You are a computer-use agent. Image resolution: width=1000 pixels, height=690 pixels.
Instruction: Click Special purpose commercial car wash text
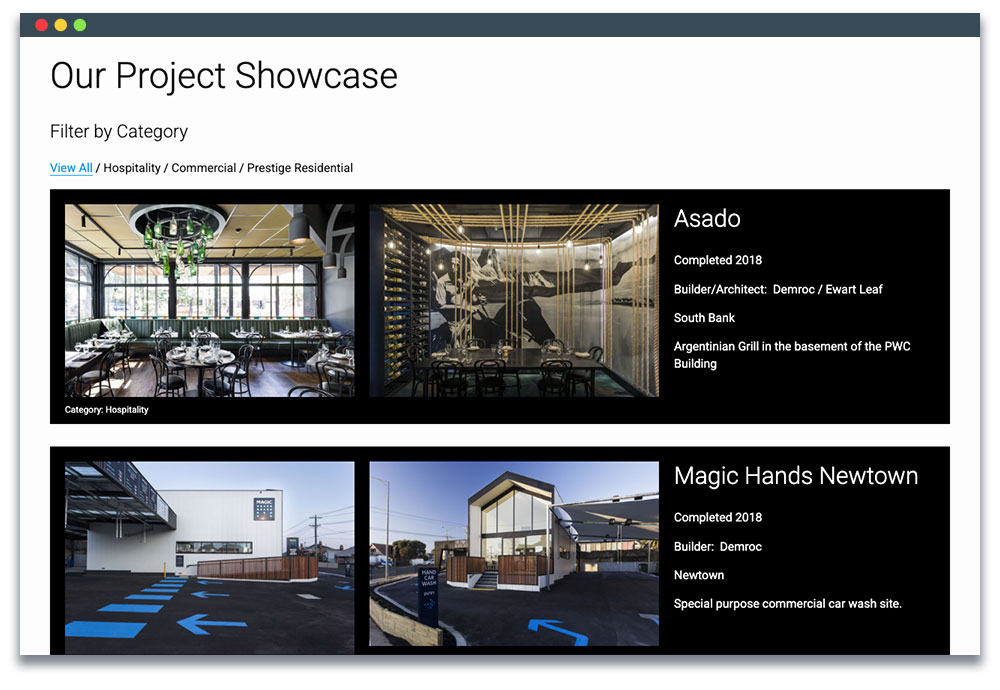788,603
